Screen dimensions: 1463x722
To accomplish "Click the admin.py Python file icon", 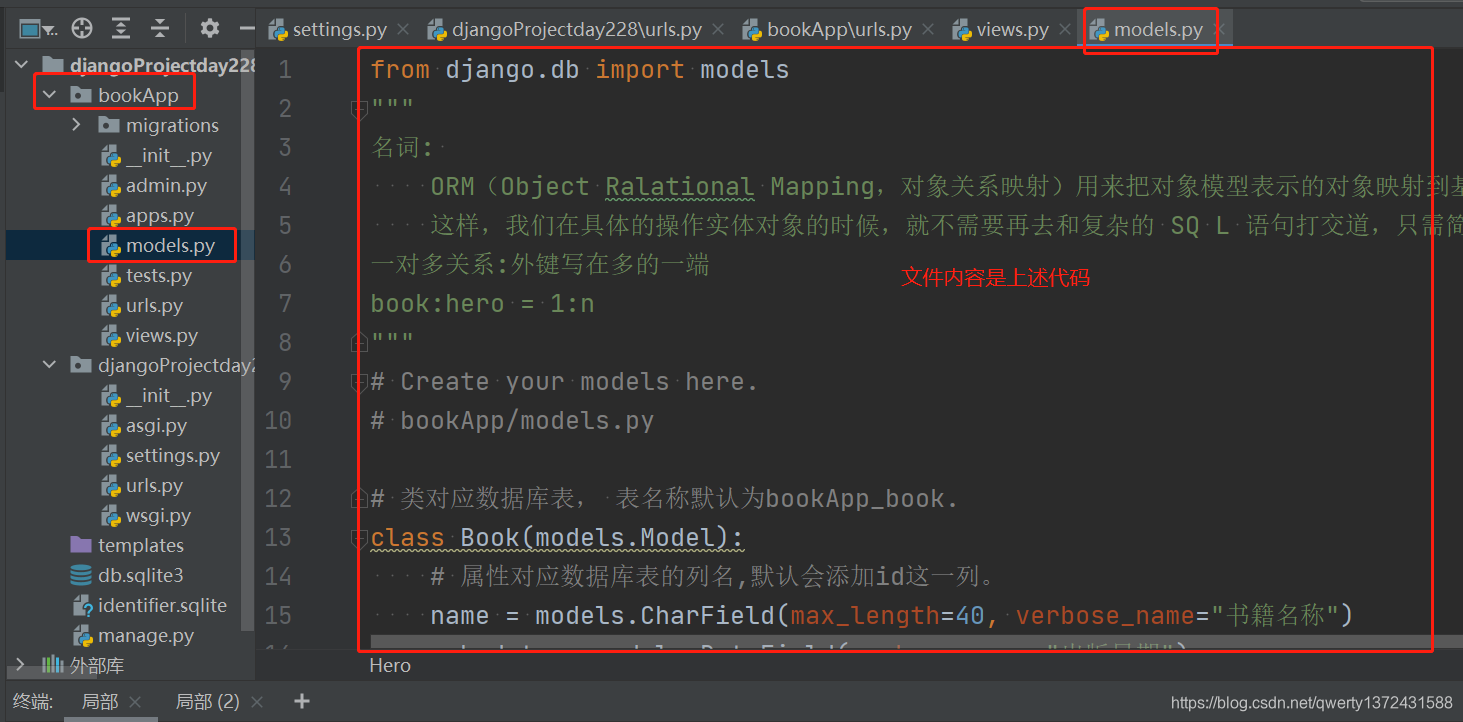I will [x=110, y=186].
